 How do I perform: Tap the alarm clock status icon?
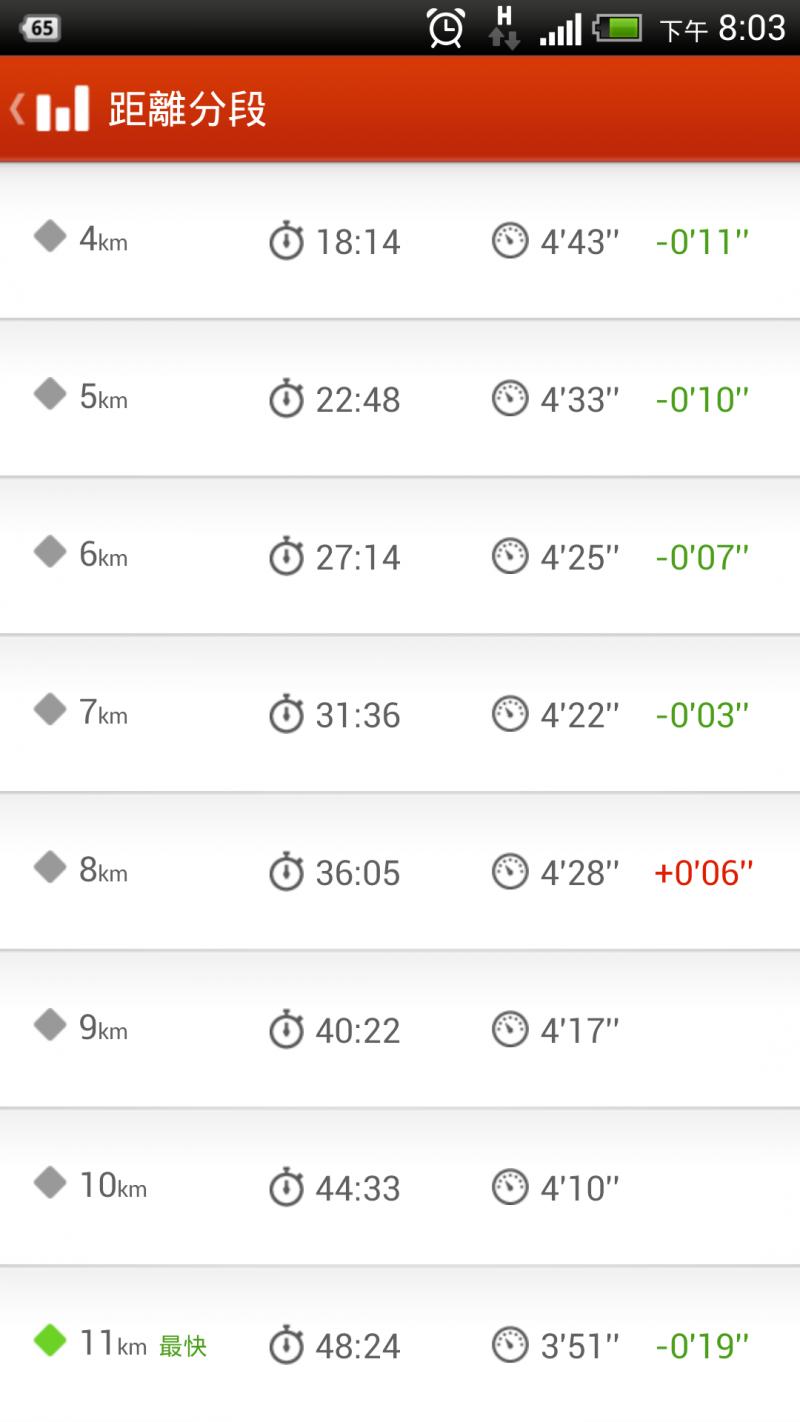tap(446, 27)
